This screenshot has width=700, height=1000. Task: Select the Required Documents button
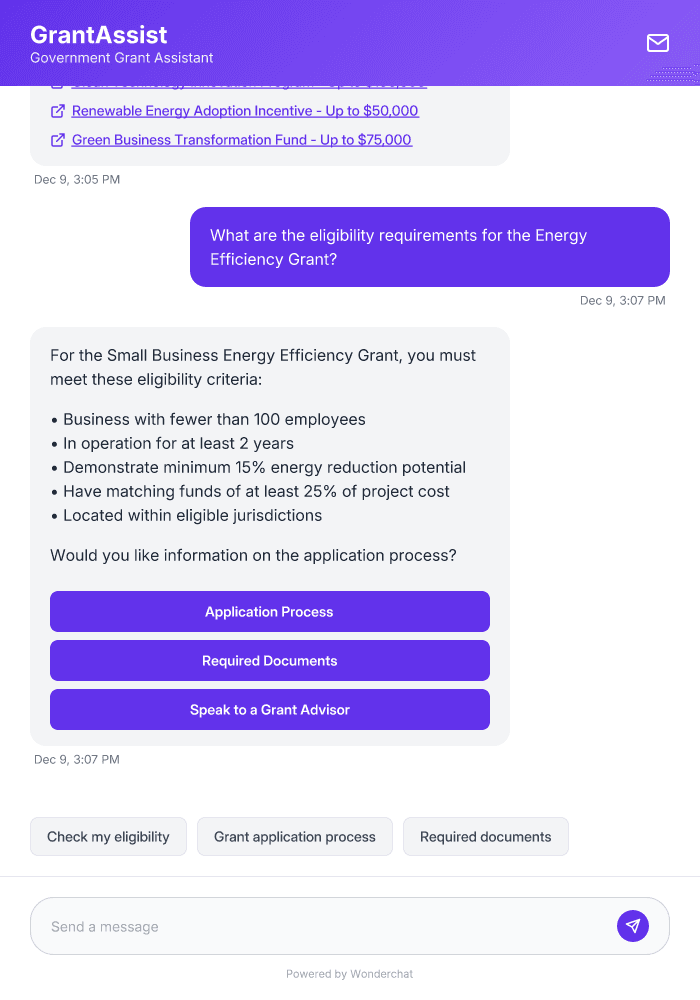(269, 660)
